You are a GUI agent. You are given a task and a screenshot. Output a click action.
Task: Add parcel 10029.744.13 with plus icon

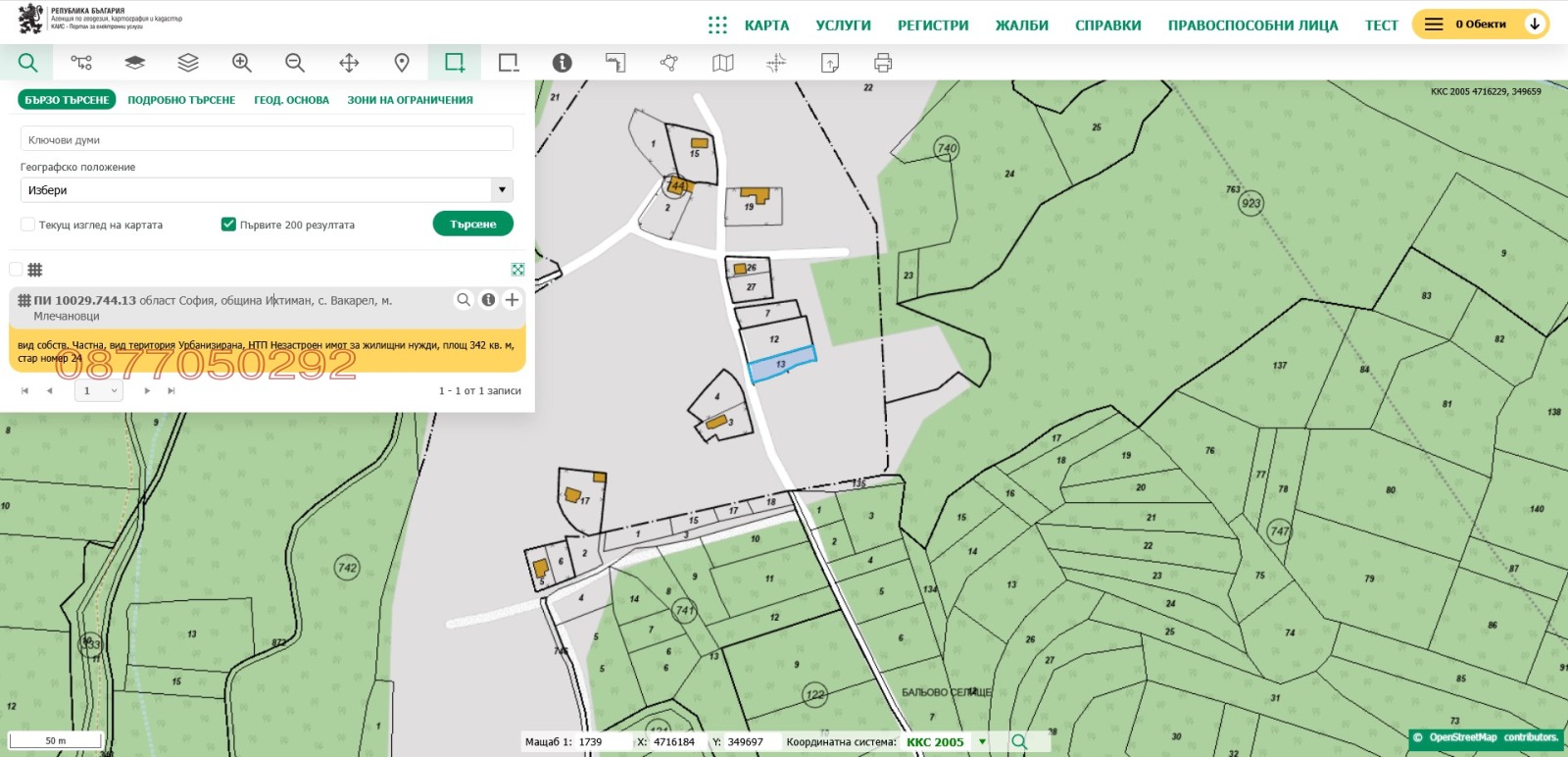click(512, 300)
